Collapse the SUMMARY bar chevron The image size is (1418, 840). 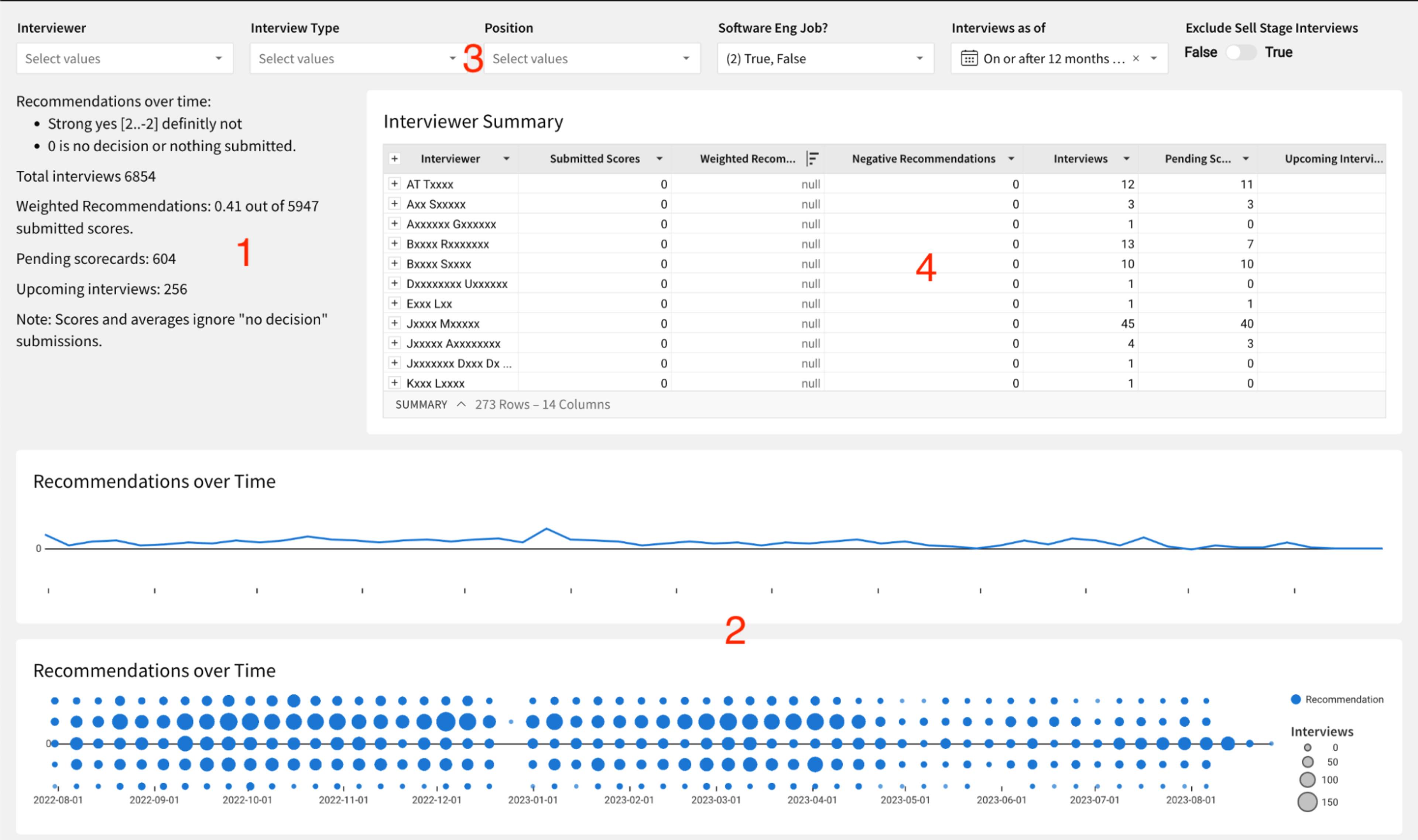tap(462, 404)
